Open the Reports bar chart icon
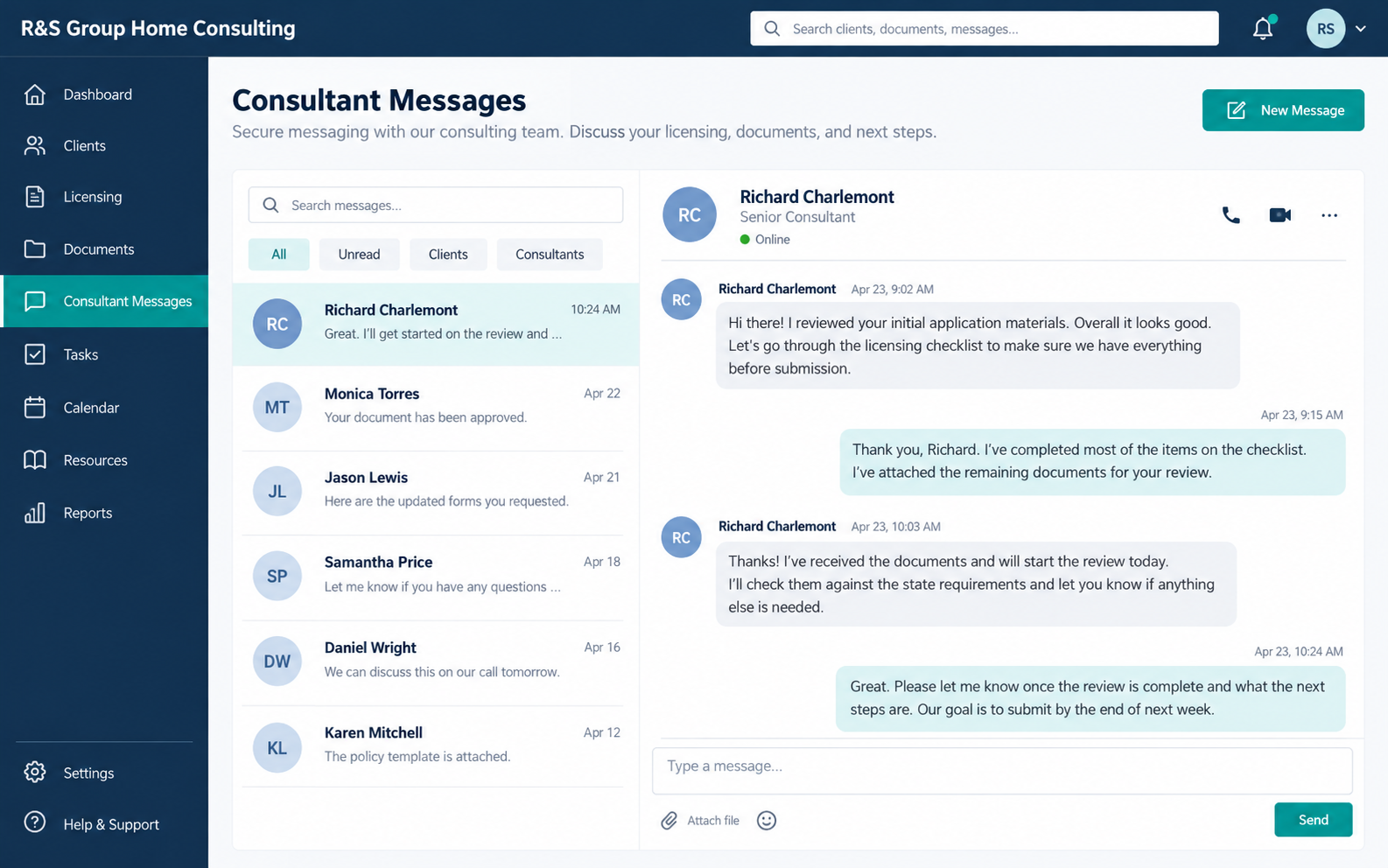1388x868 pixels. pyautogui.click(x=35, y=513)
